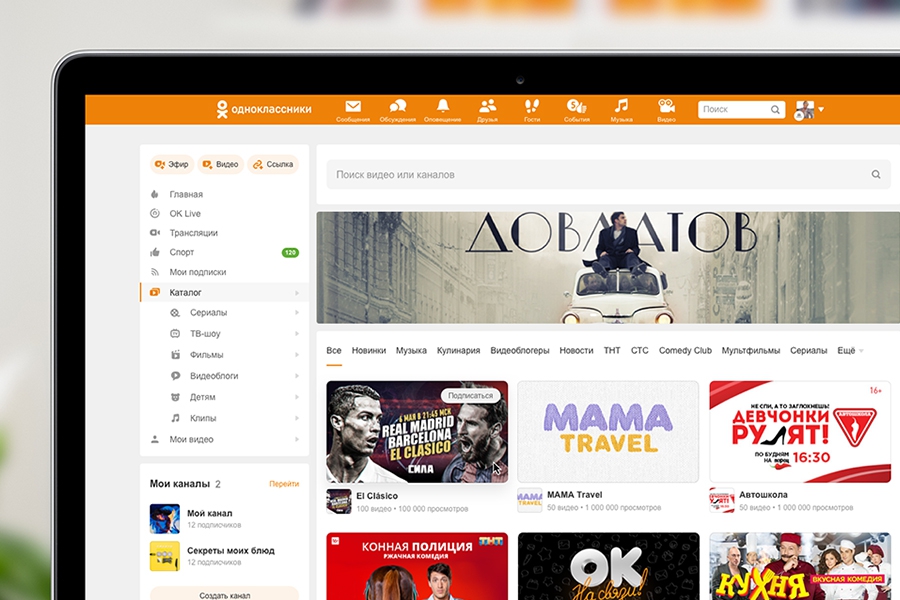The image size is (900, 600).
Task: Click the Ссылка button
Action: click(x=273, y=164)
